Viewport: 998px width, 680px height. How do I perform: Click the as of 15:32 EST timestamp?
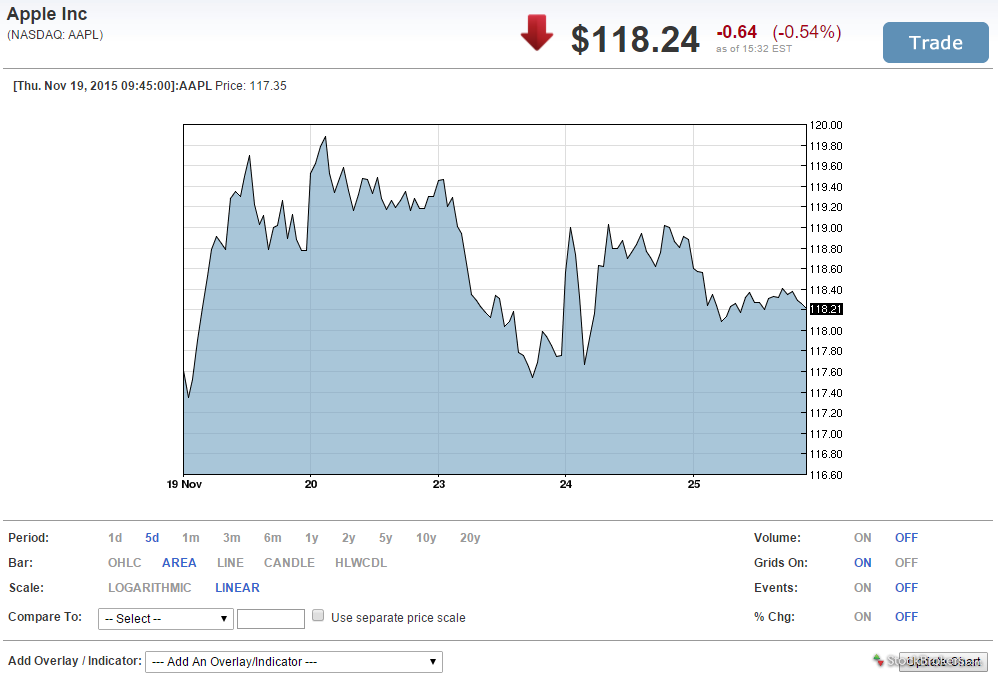[754, 49]
